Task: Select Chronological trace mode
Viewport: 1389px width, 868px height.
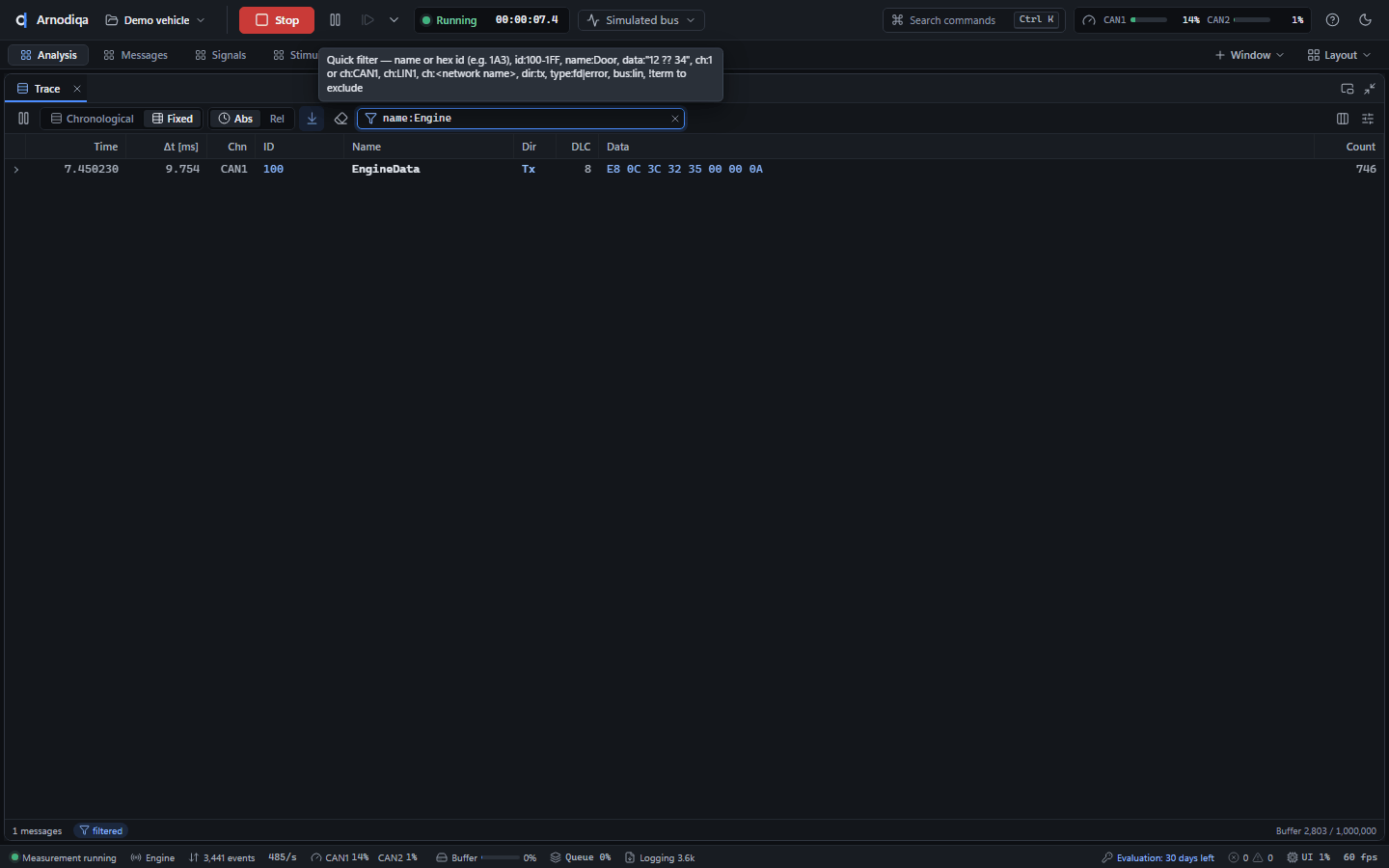Action: pyautogui.click(x=93, y=119)
